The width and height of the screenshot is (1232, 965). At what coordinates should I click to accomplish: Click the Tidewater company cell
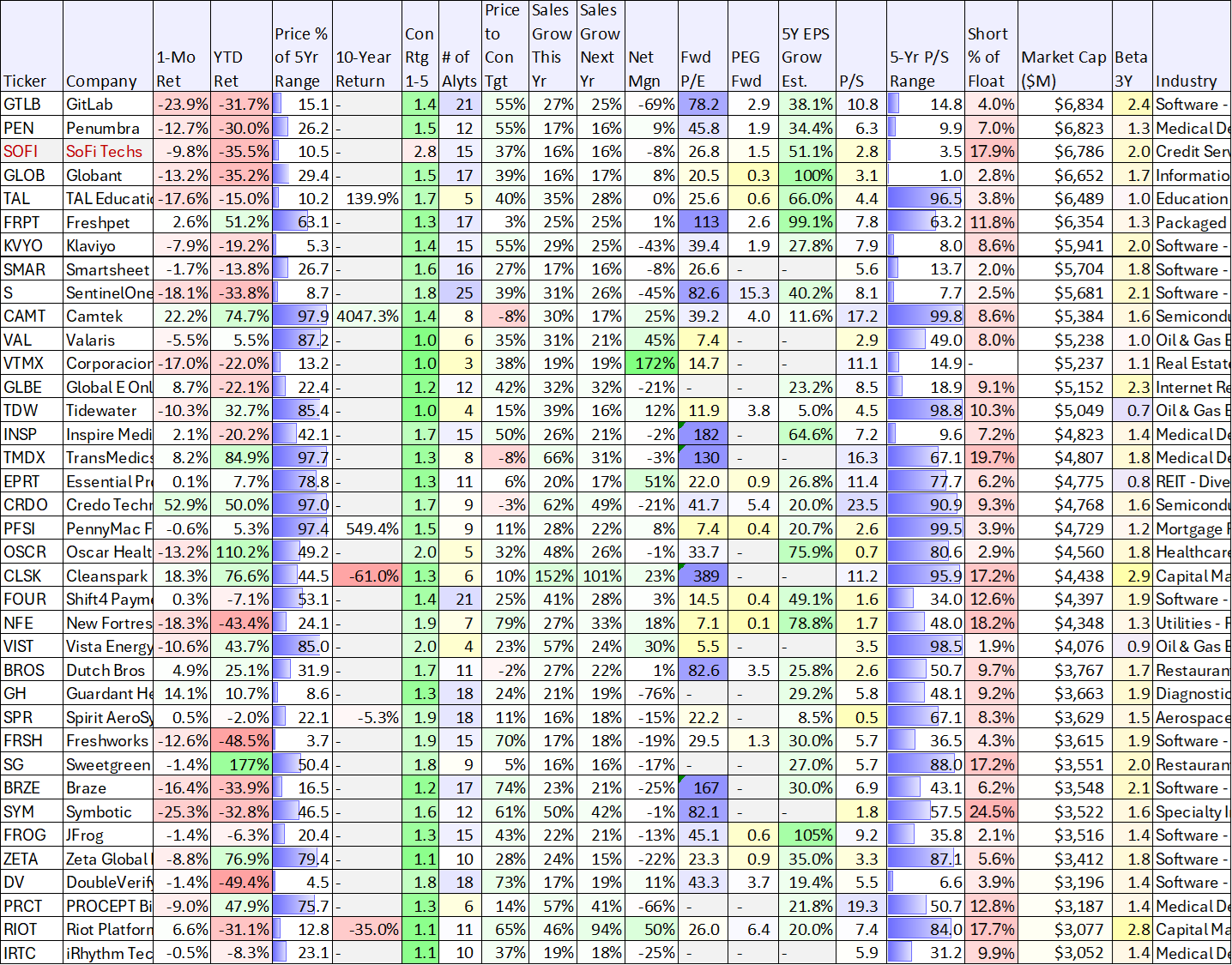tap(108, 411)
